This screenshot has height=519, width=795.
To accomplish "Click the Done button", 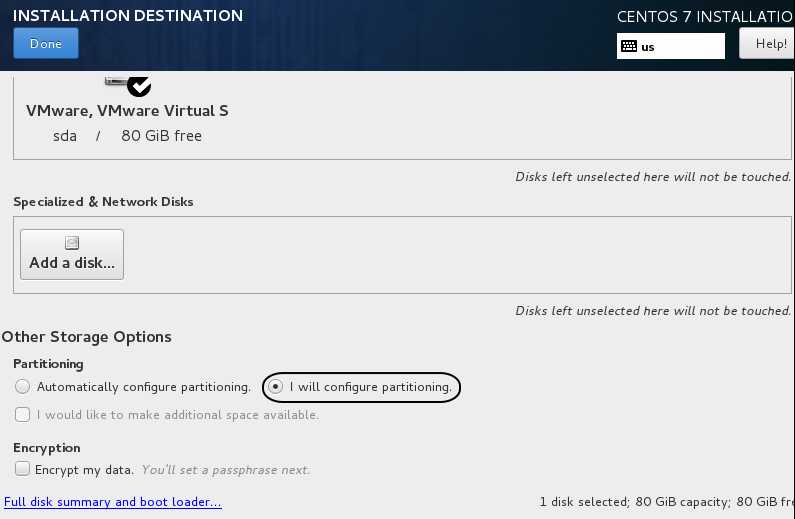I will 46,44.
